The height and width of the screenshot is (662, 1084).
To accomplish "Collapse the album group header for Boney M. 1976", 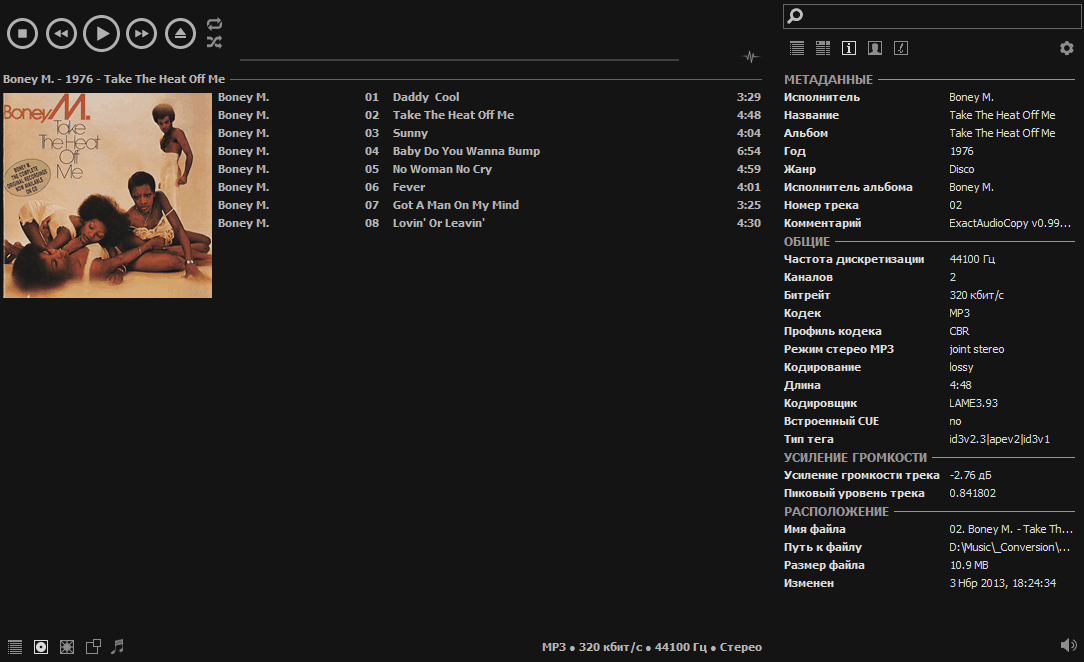I will [114, 79].
